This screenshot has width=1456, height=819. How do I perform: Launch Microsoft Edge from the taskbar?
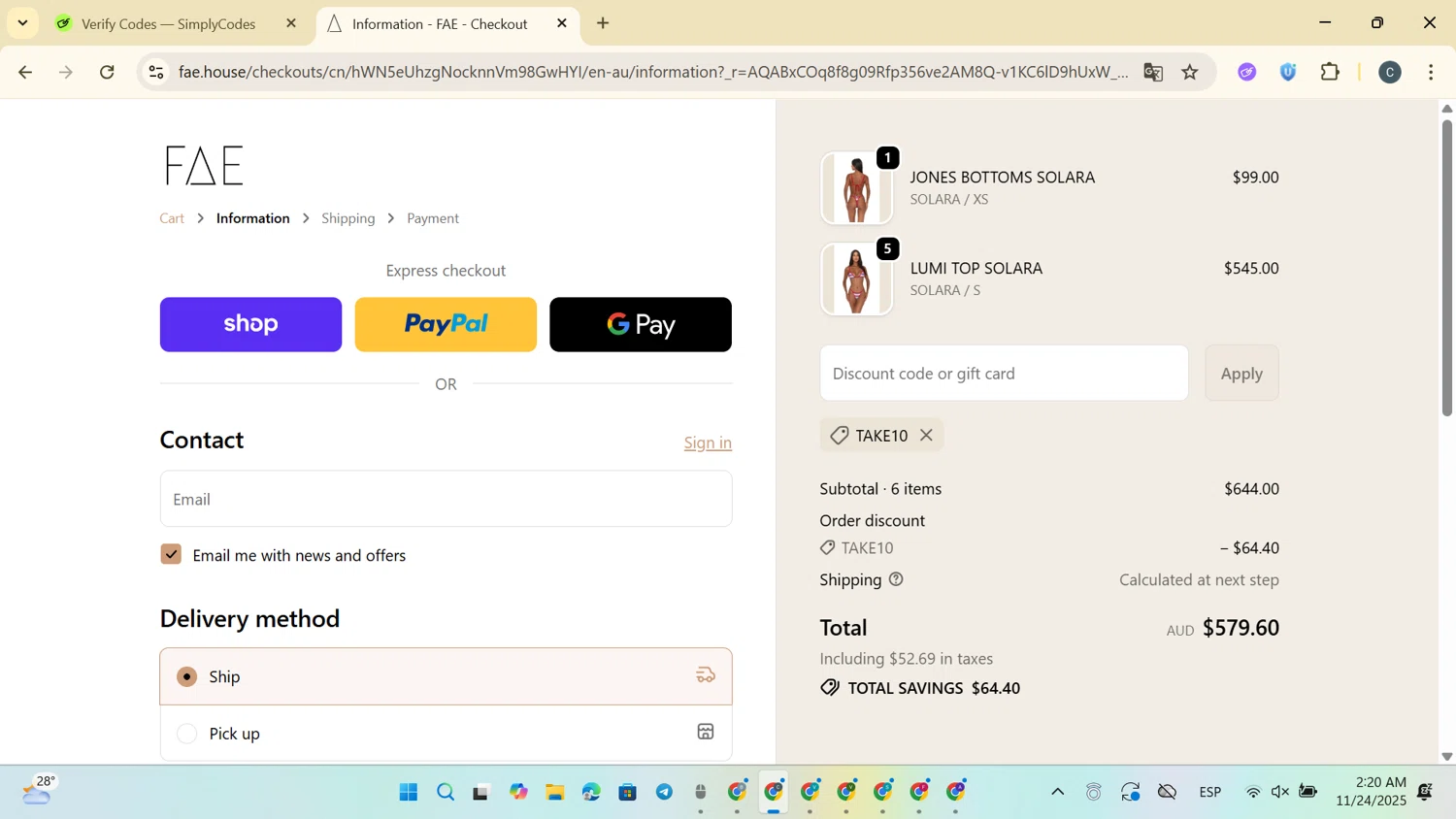[591, 792]
